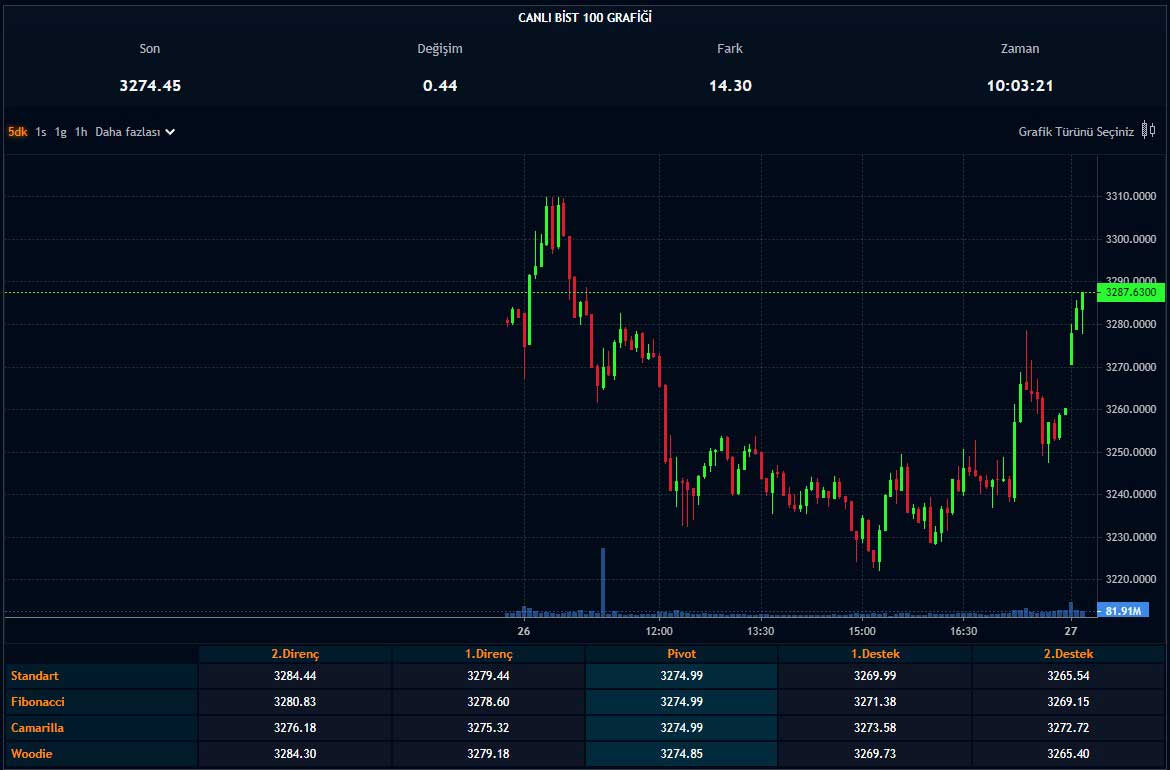
Task: Click Fibonacci 2.Direnç value 3280.83
Action: click(295, 702)
